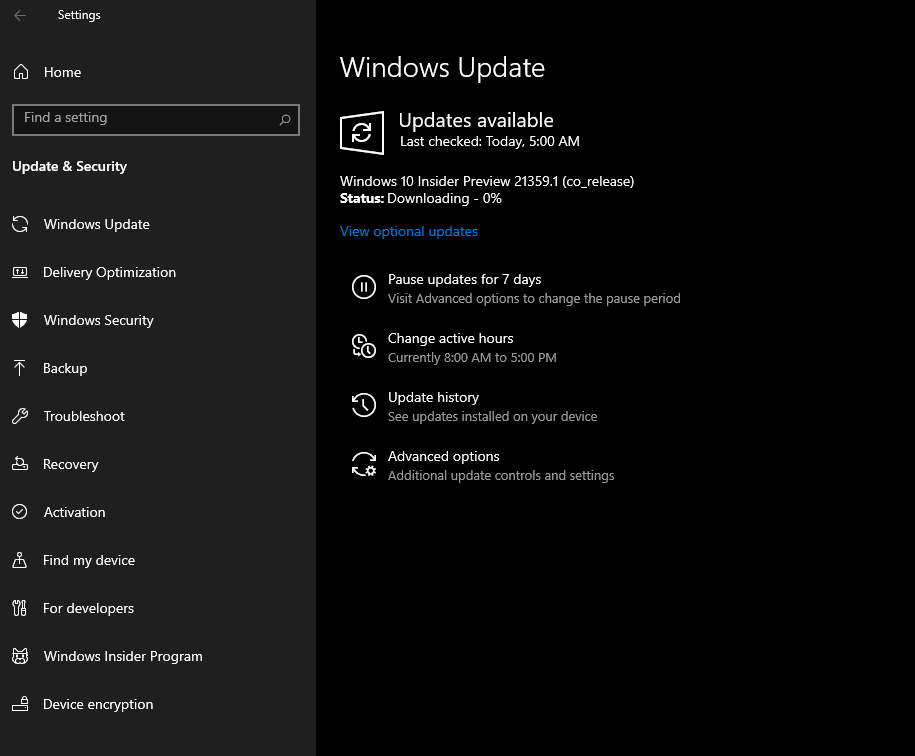
Task: Go to Device encryption settings
Action: 95,704
